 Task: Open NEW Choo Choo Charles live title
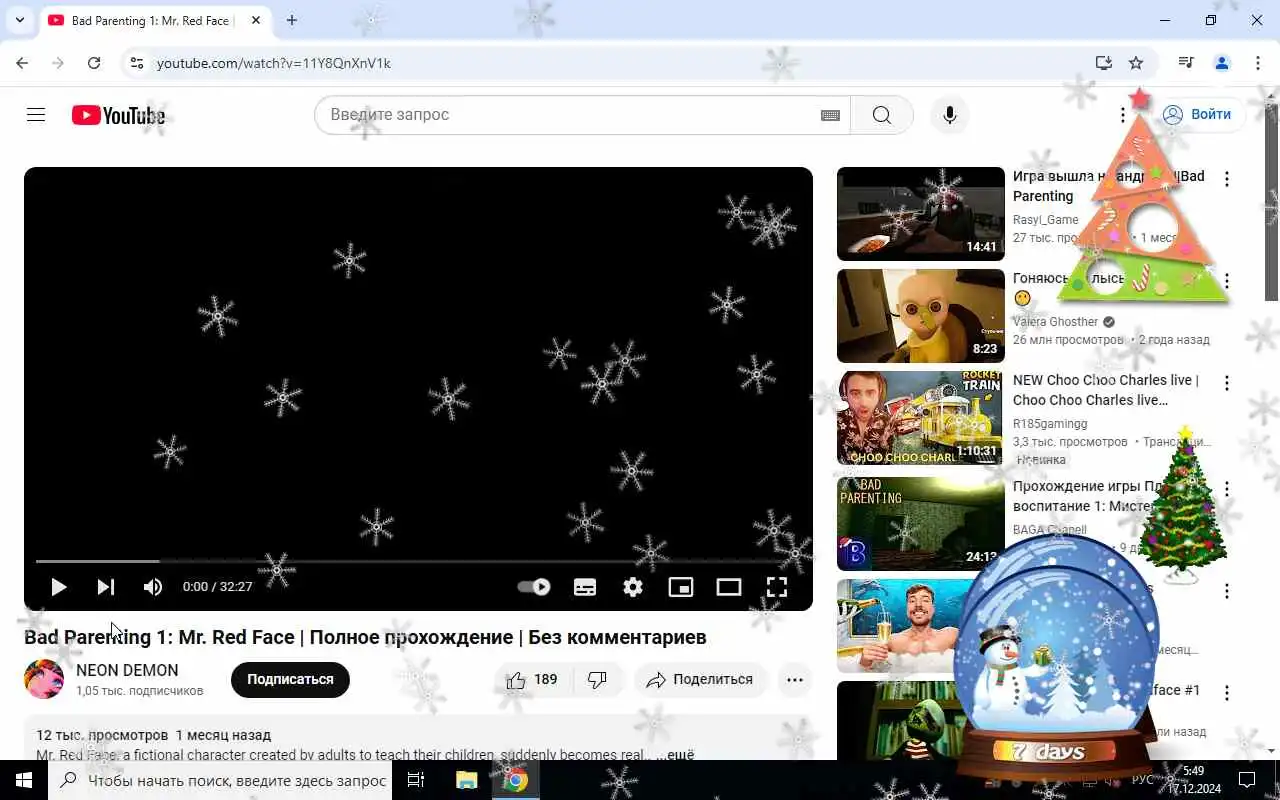[x=1106, y=390]
